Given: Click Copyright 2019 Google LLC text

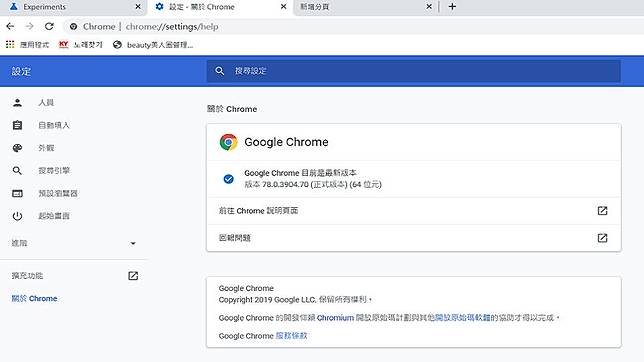Looking at the screenshot, I should click(295, 300).
